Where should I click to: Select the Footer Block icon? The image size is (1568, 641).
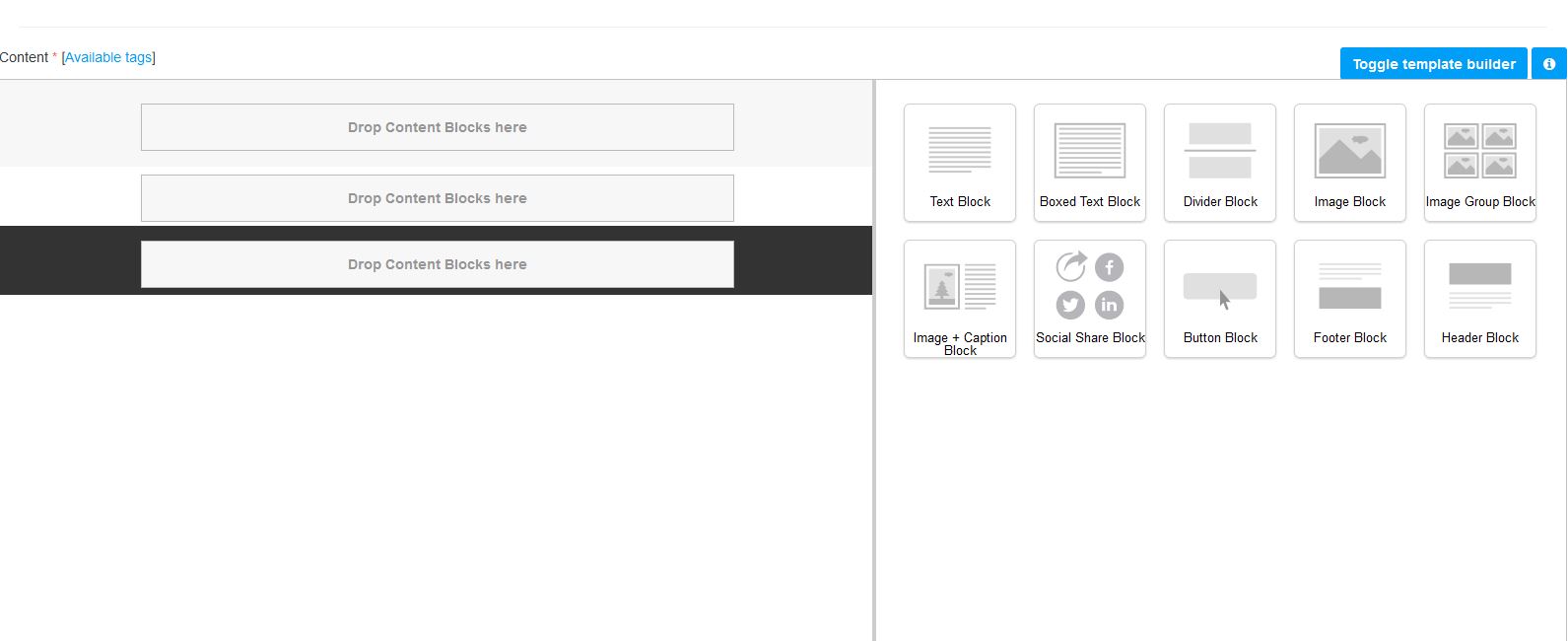click(x=1349, y=286)
